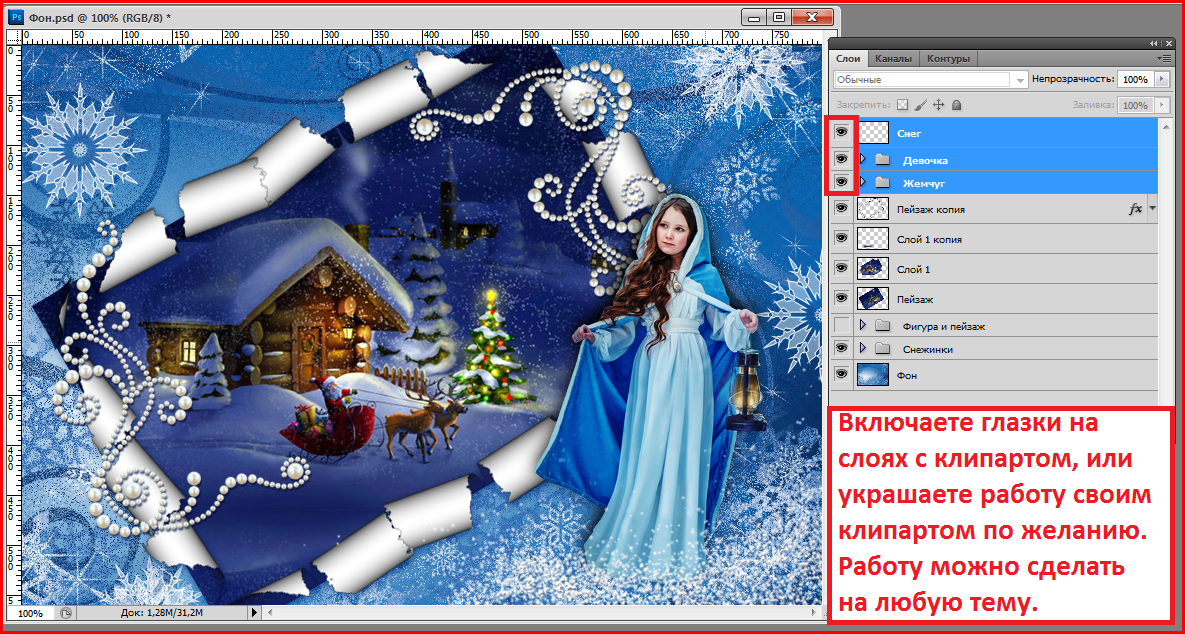1185x634 pixels.
Task: Click lock position move icon
Action: [x=939, y=105]
